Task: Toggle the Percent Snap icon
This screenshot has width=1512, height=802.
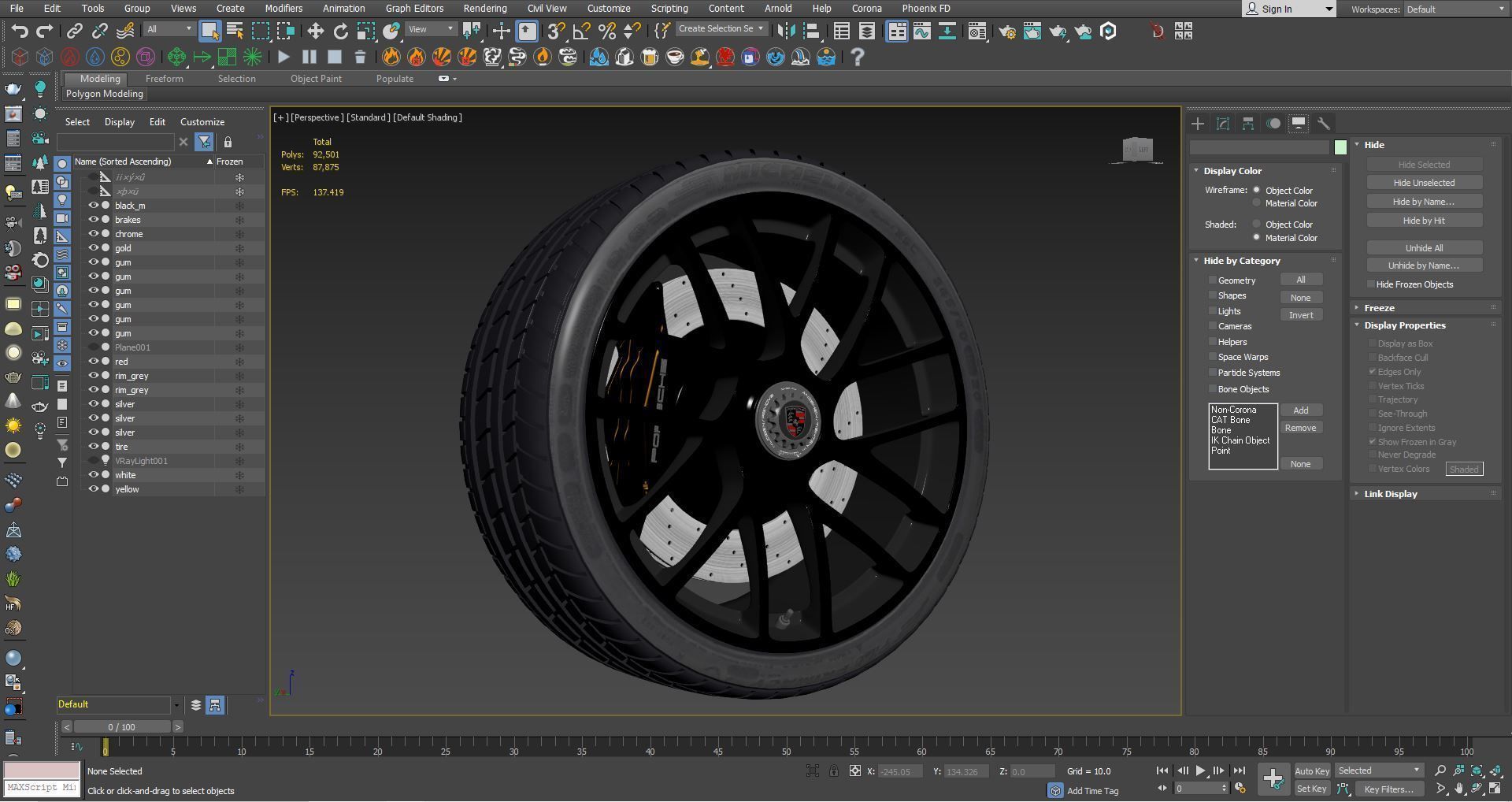Action: 607,31
